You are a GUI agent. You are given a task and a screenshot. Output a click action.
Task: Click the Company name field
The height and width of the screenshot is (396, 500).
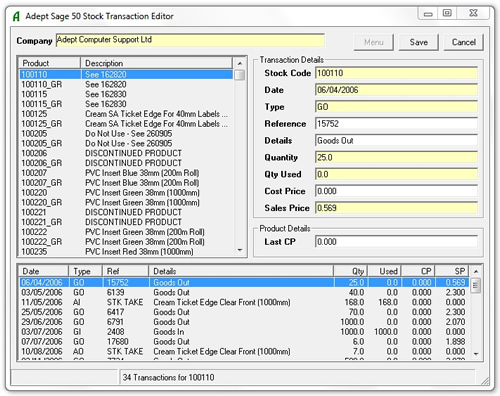point(190,40)
